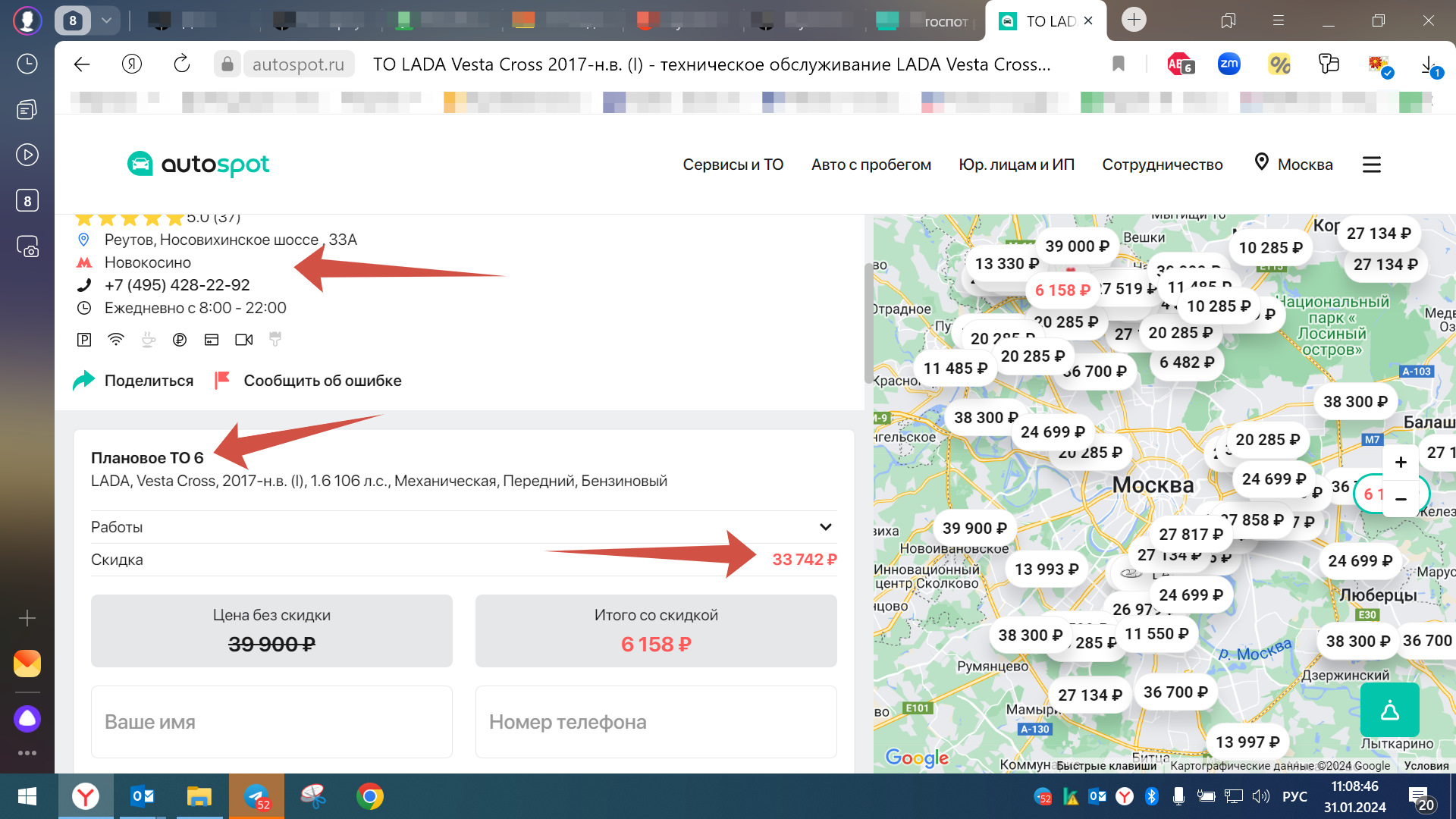The height and width of the screenshot is (819, 1456).
Task: Open the Zoom extension icon
Action: (x=1228, y=64)
